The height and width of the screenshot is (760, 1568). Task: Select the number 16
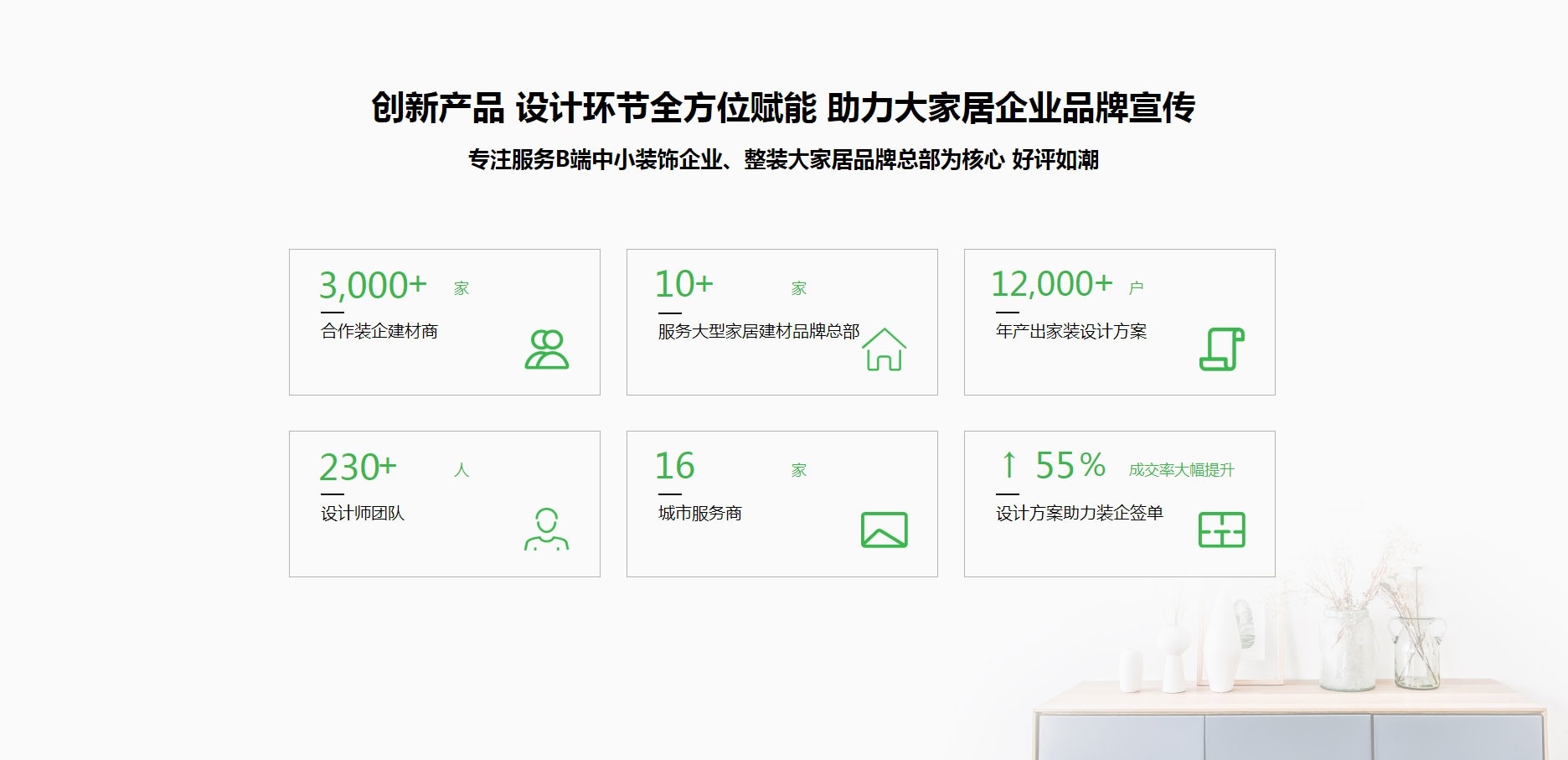pyautogui.click(x=675, y=466)
